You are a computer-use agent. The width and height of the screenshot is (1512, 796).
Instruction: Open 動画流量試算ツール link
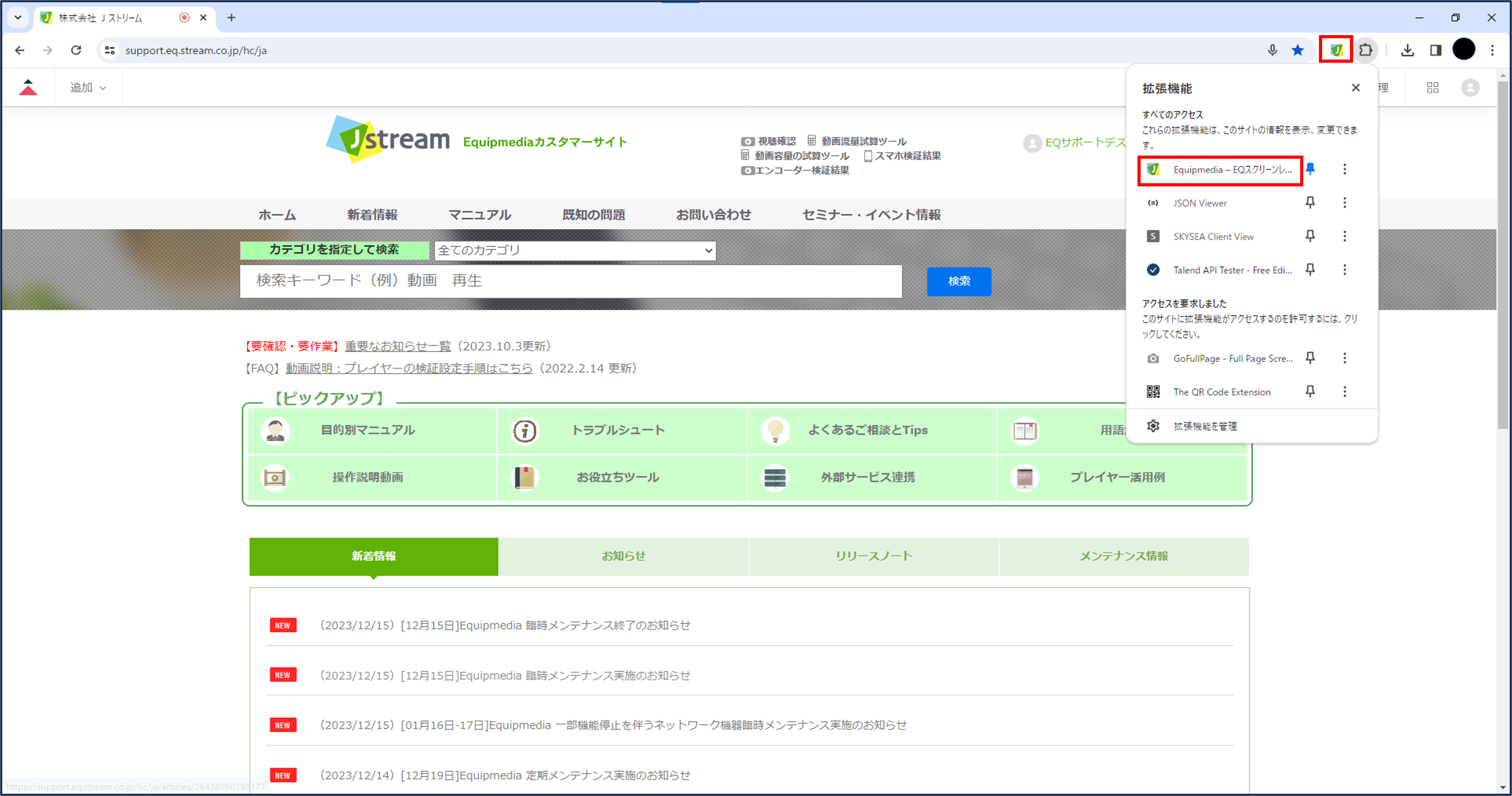[x=857, y=141]
